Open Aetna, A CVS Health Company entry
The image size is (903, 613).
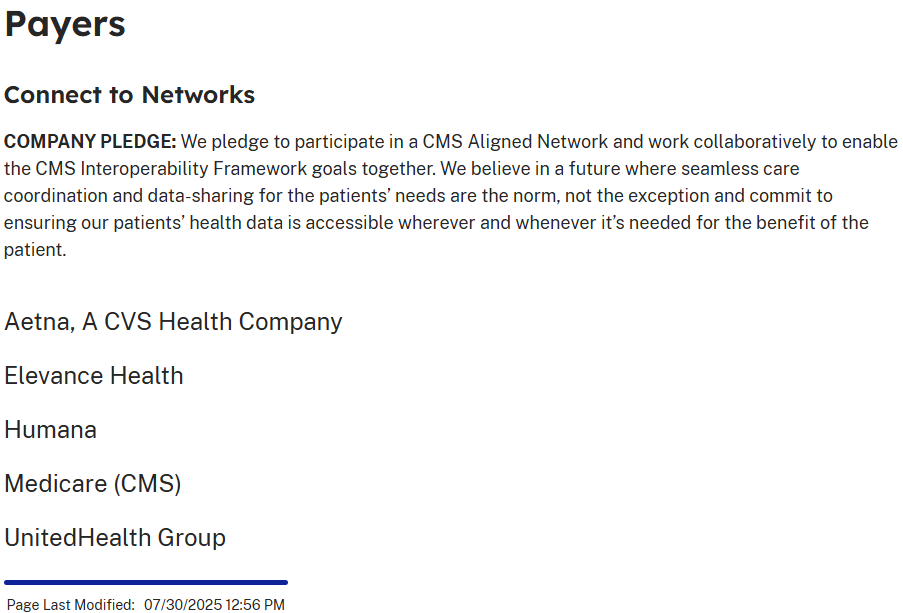point(173,322)
